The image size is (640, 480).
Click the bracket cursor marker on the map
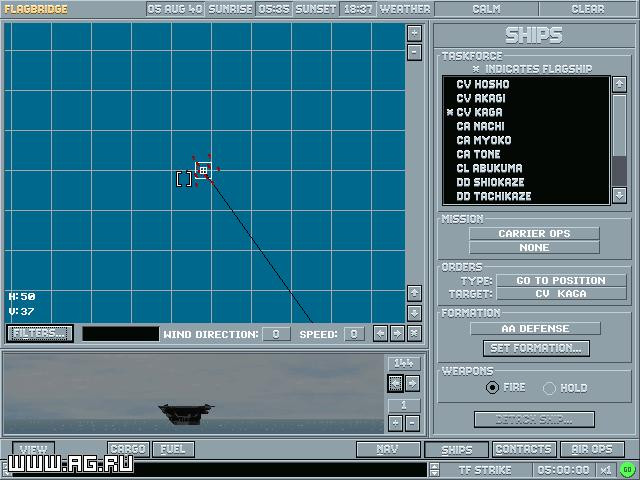(x=184, y=179)
